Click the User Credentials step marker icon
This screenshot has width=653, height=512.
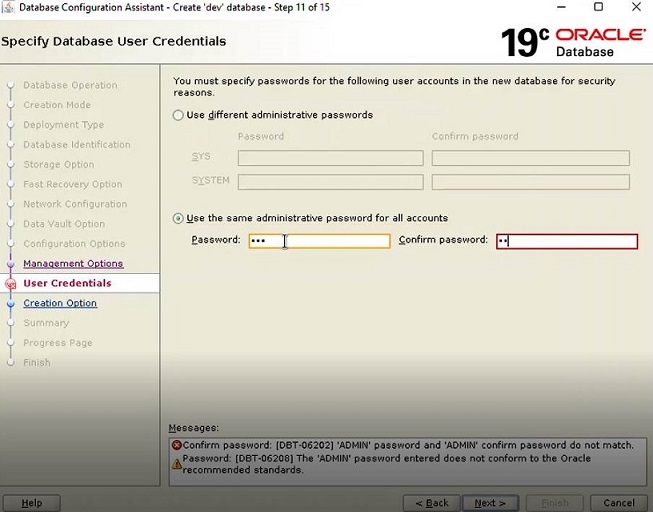tap(10, 284)
